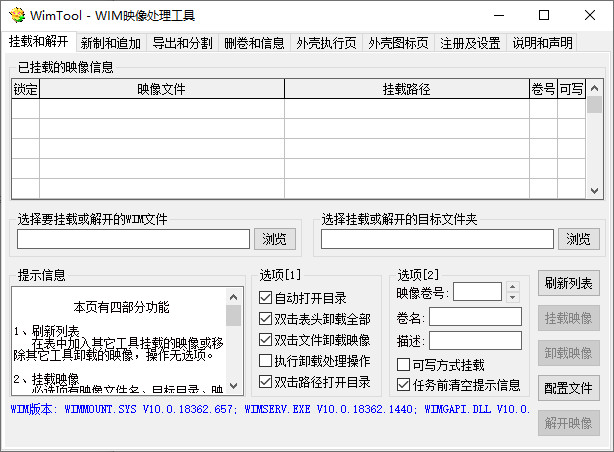The width and height of the screenshot is (614, 452).
Task: Minimize the WimTool window
Action: [x=499, y=15]
